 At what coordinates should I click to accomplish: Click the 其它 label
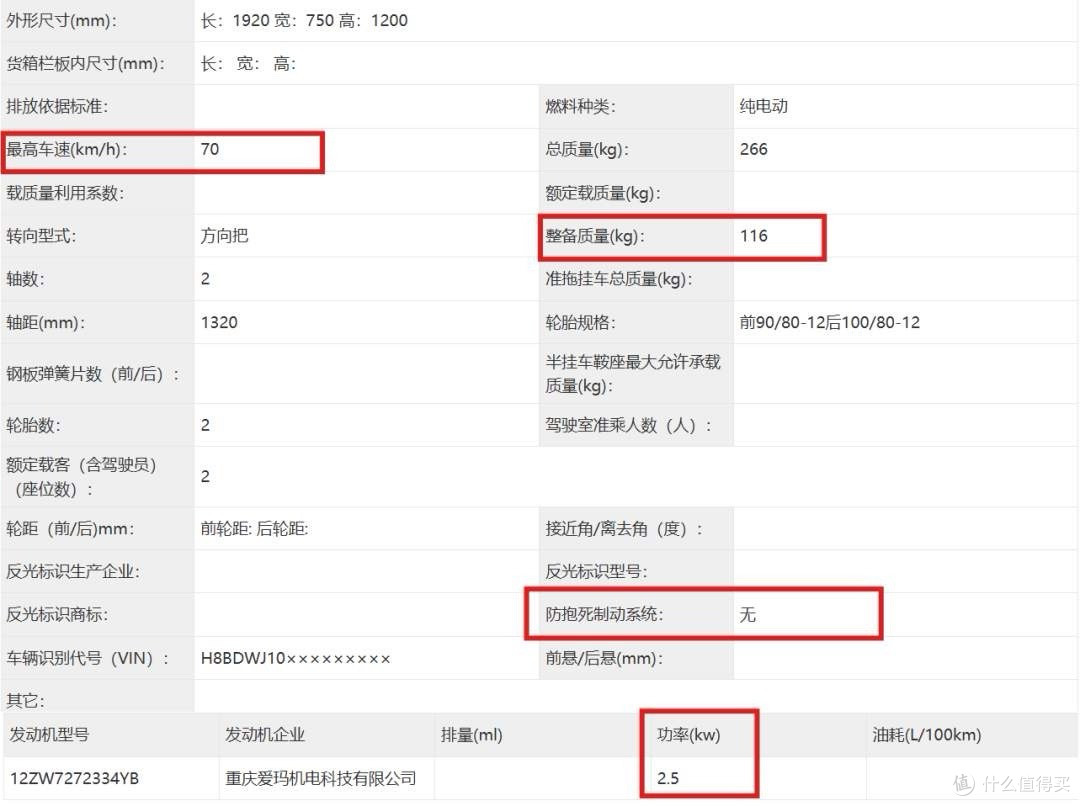pos(25,701)
